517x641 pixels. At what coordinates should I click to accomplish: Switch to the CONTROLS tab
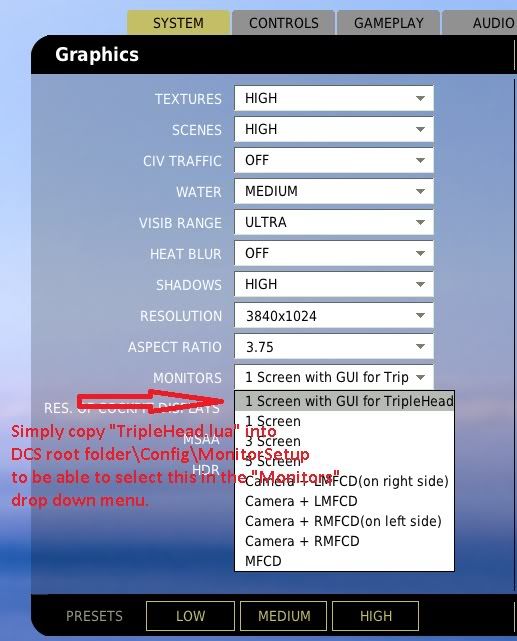coord(284,23)
